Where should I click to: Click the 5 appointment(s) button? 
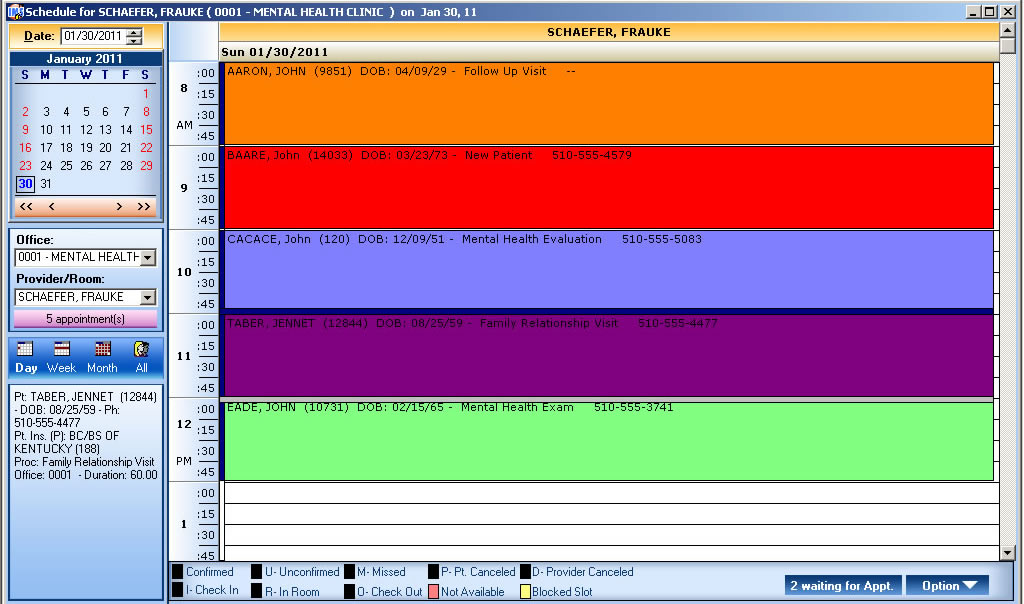click(85, 319)
